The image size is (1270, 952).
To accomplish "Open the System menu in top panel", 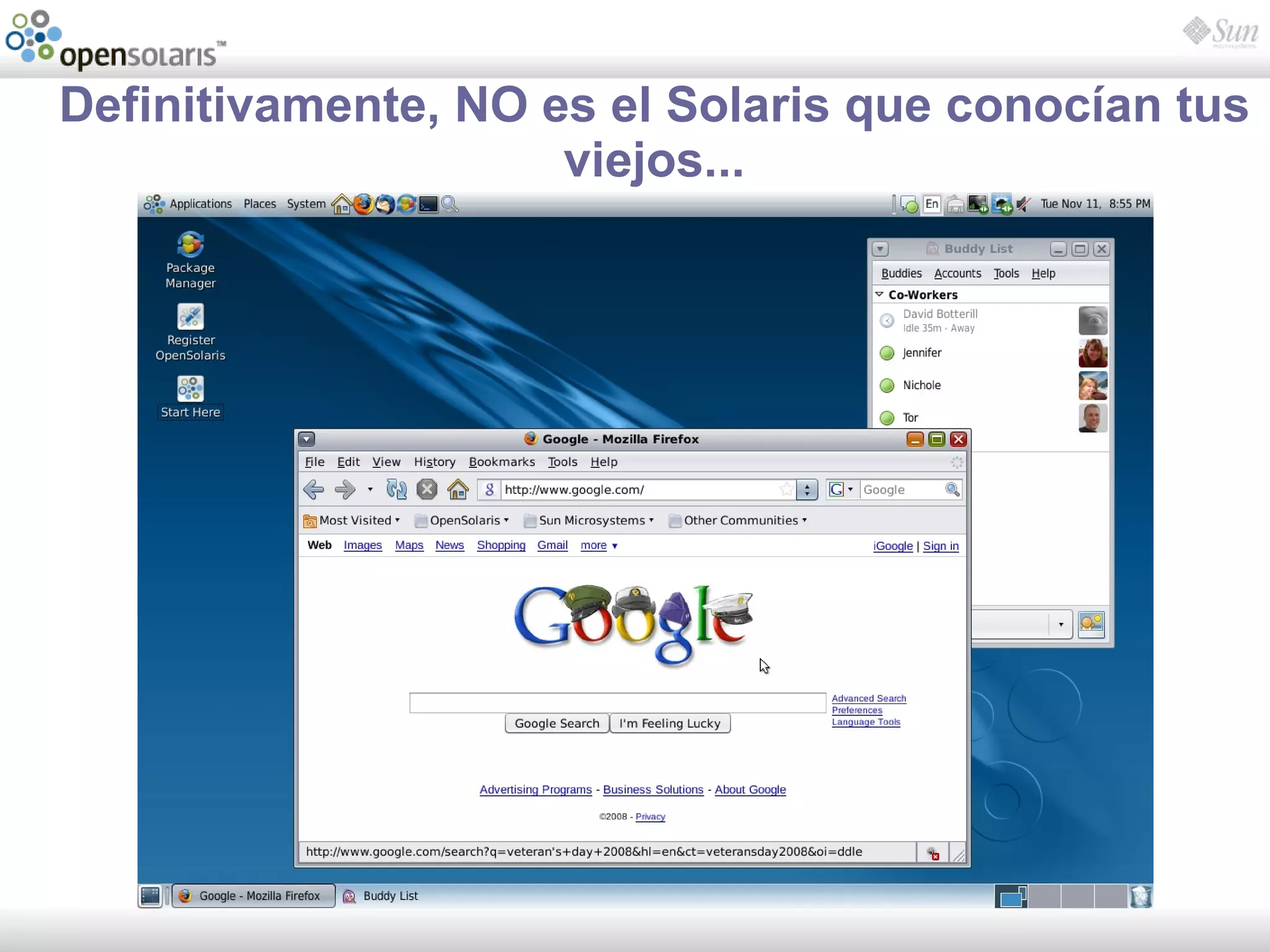I will pos(306,204).
